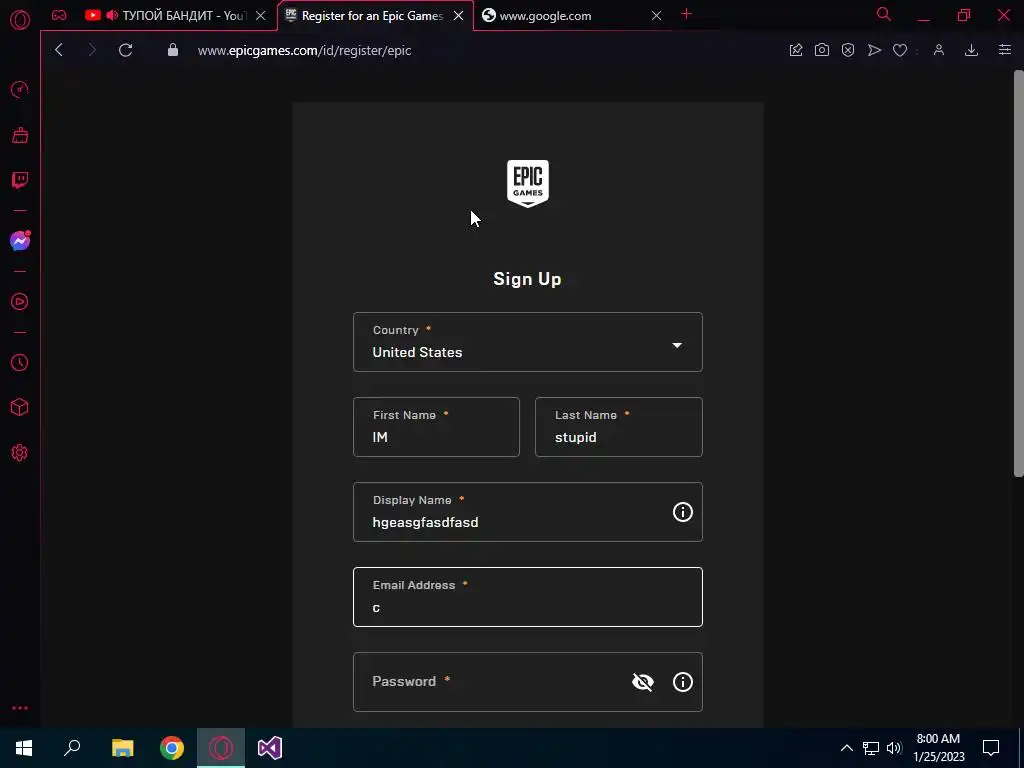Open Extensions cube icon in sidebar

(x=20, y=408)
